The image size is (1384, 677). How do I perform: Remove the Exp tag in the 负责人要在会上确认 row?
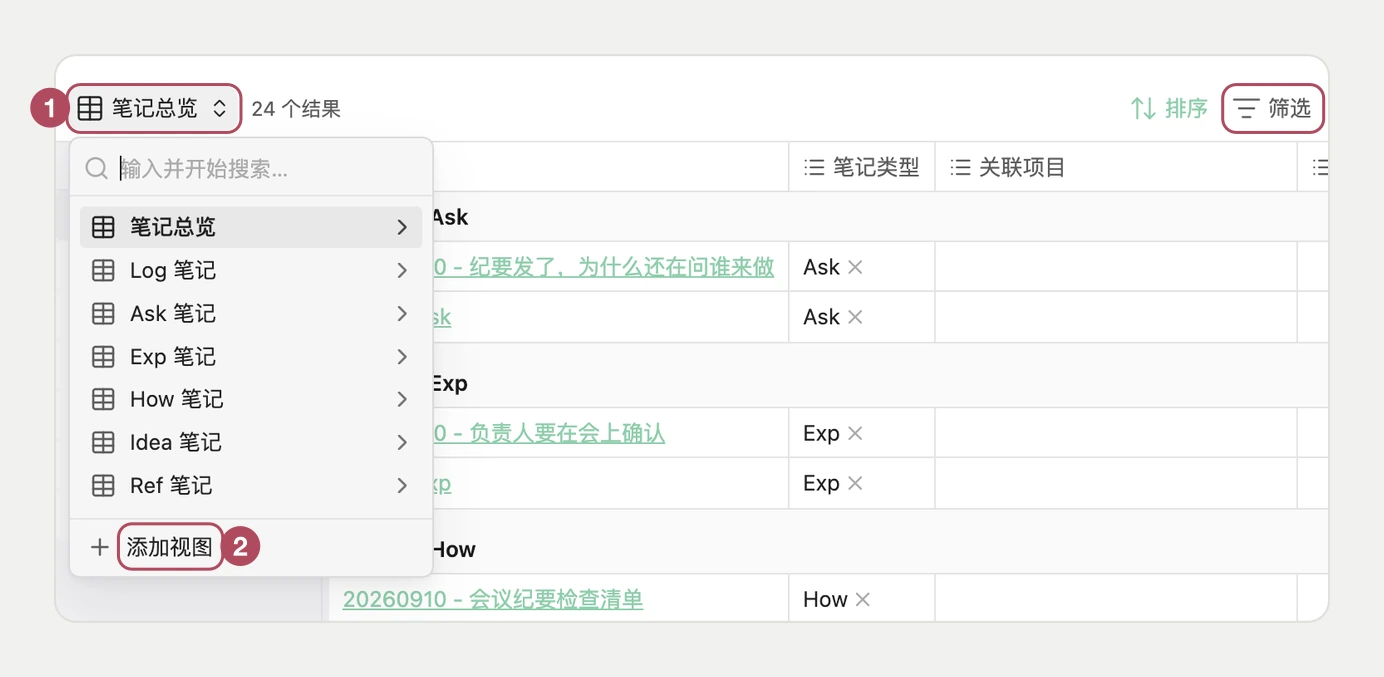point(855,433)
